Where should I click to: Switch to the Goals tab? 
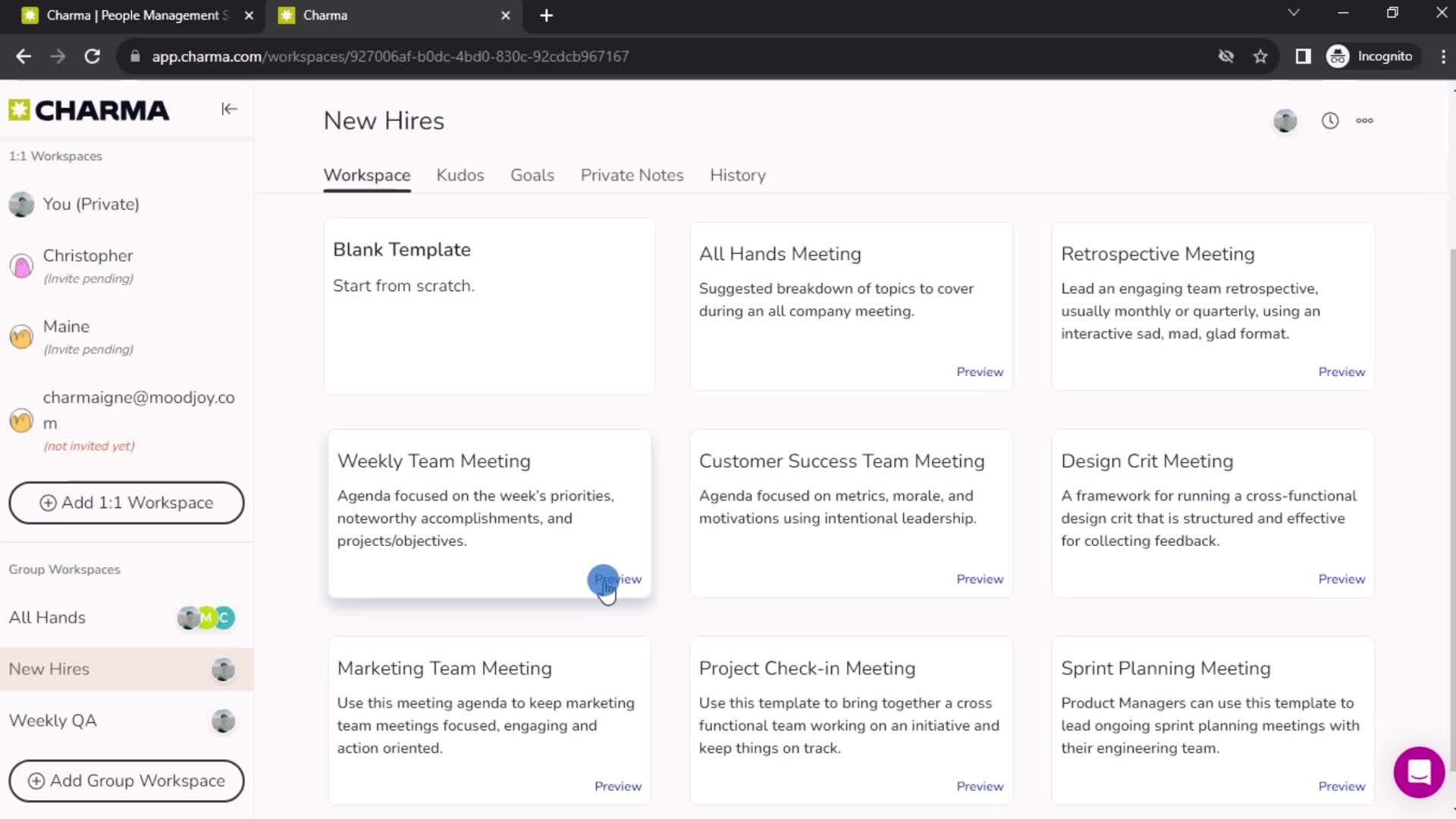point(532,176)
